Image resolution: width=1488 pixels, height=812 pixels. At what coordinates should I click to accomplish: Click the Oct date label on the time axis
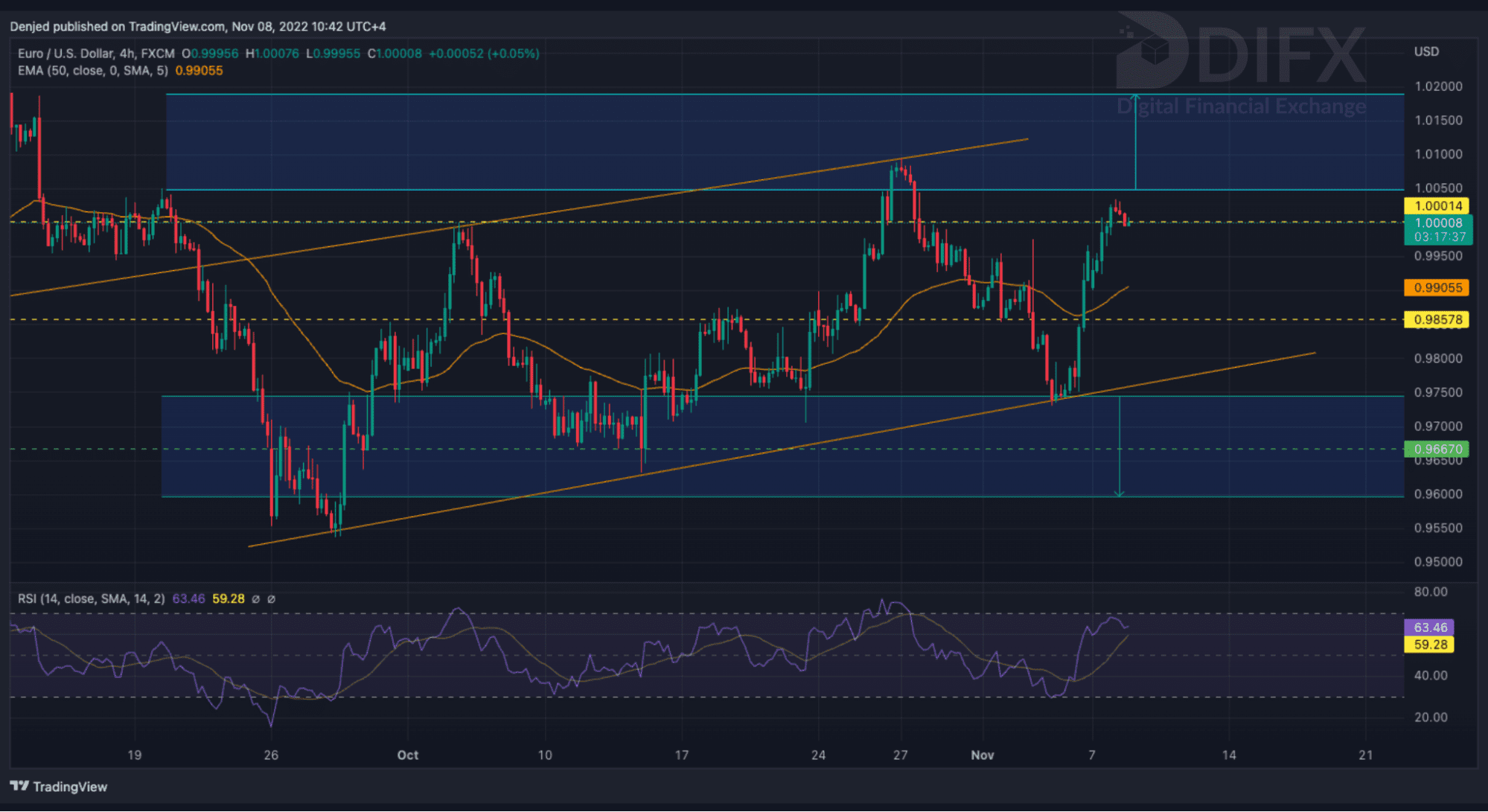[408, 755]
